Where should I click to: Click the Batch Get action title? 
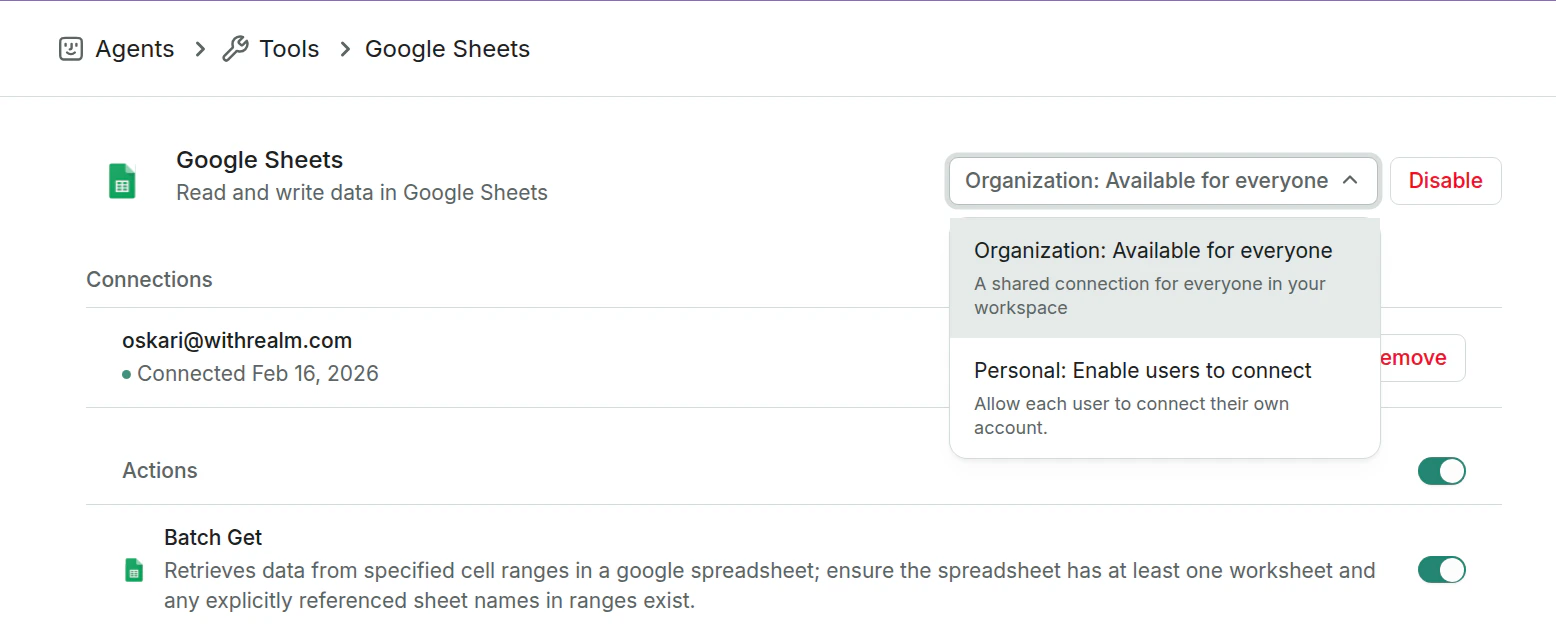coord(213,538)
